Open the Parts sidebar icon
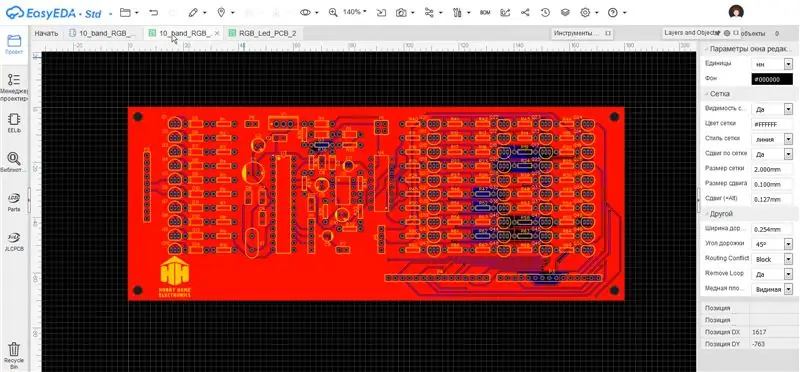The height and width of the screenshot is (372, 800). [14, 202]
